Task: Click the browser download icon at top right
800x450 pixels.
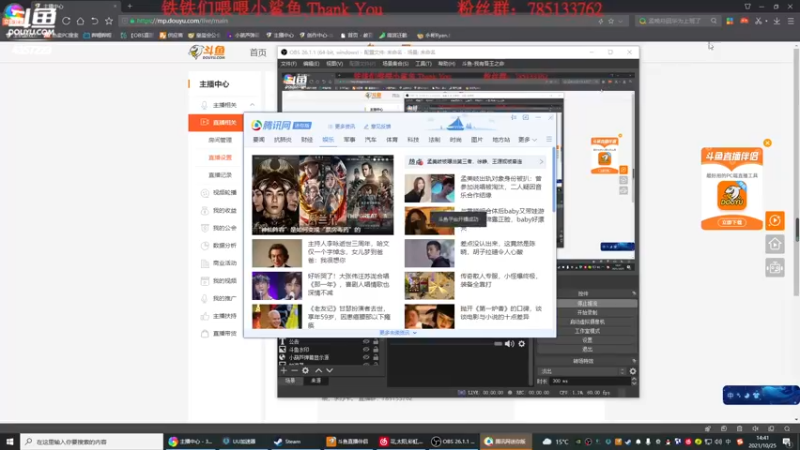Action: [777, 21]
